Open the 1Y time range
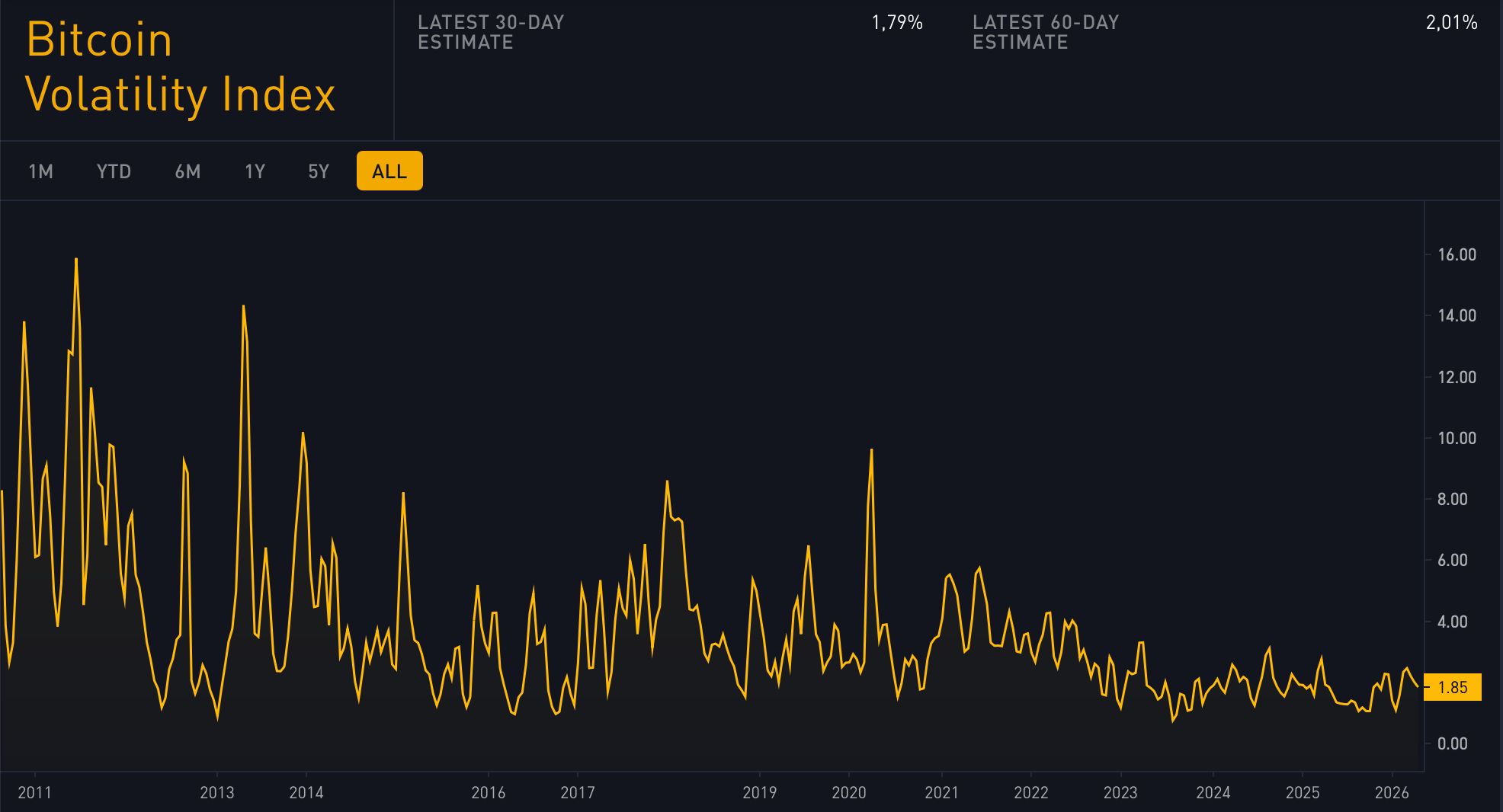1503x812 pixels. click(x=255, y=171)
